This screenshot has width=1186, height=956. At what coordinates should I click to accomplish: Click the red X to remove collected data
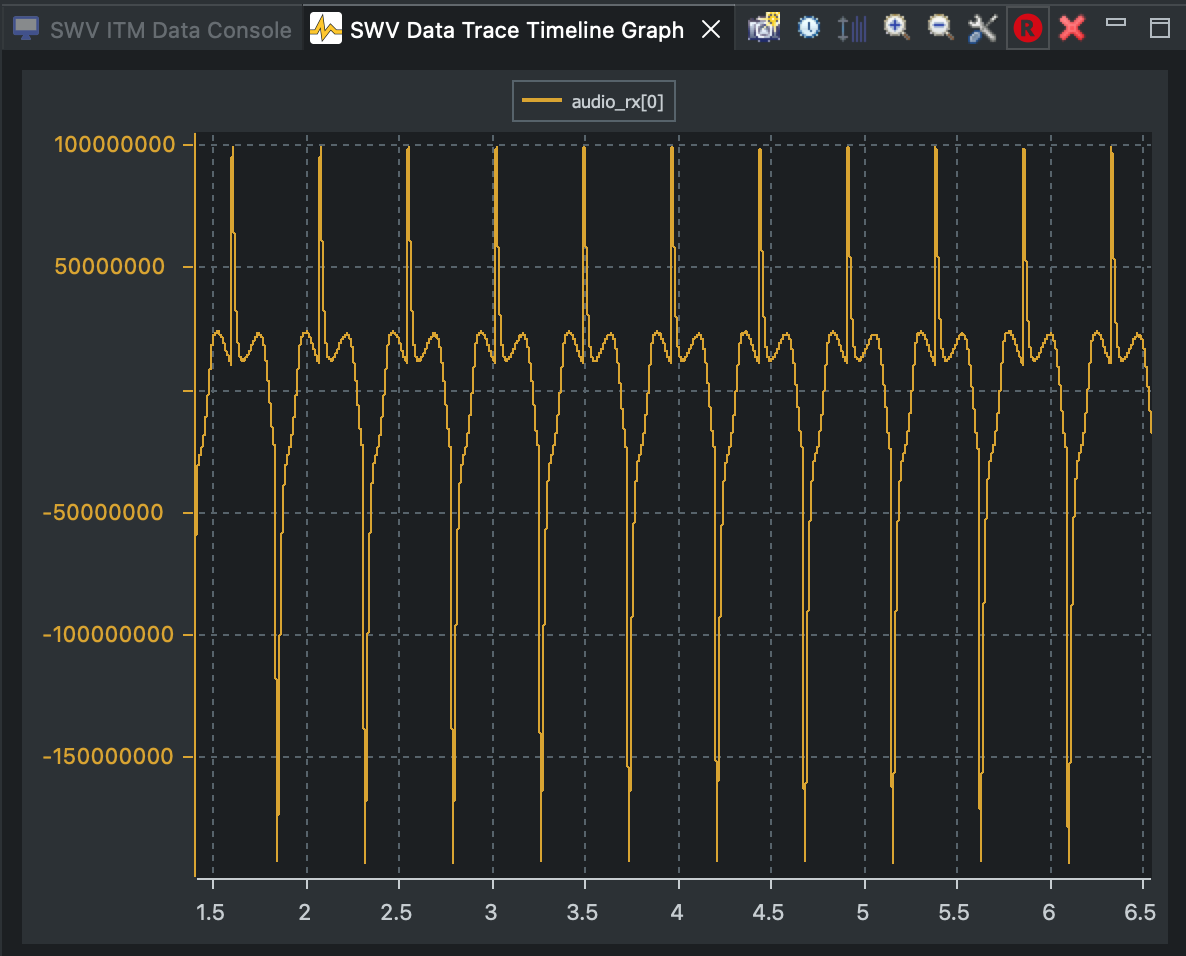pos(1070,28)
